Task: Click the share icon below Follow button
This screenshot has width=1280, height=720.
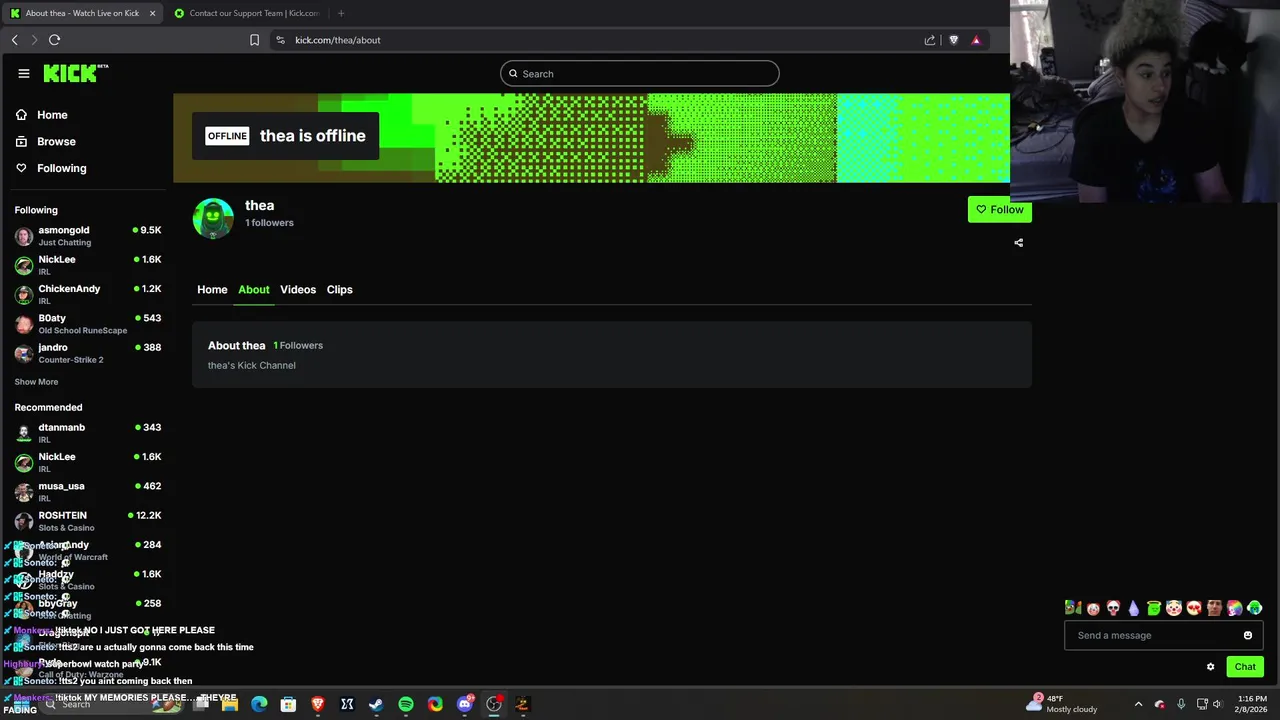Action: click(x=1018, y=242)
